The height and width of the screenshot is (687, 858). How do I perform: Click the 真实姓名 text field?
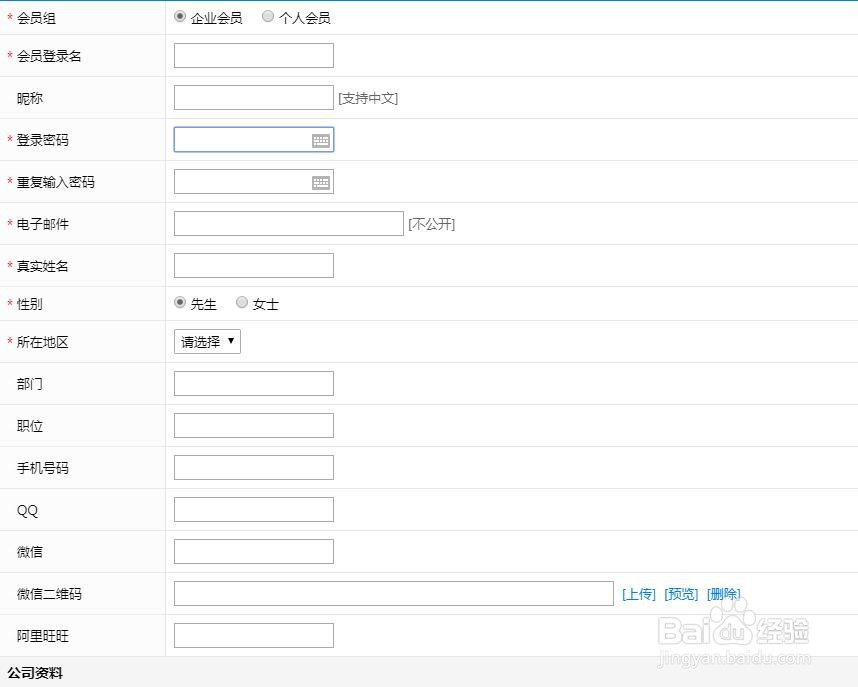[x=253, y=266]
